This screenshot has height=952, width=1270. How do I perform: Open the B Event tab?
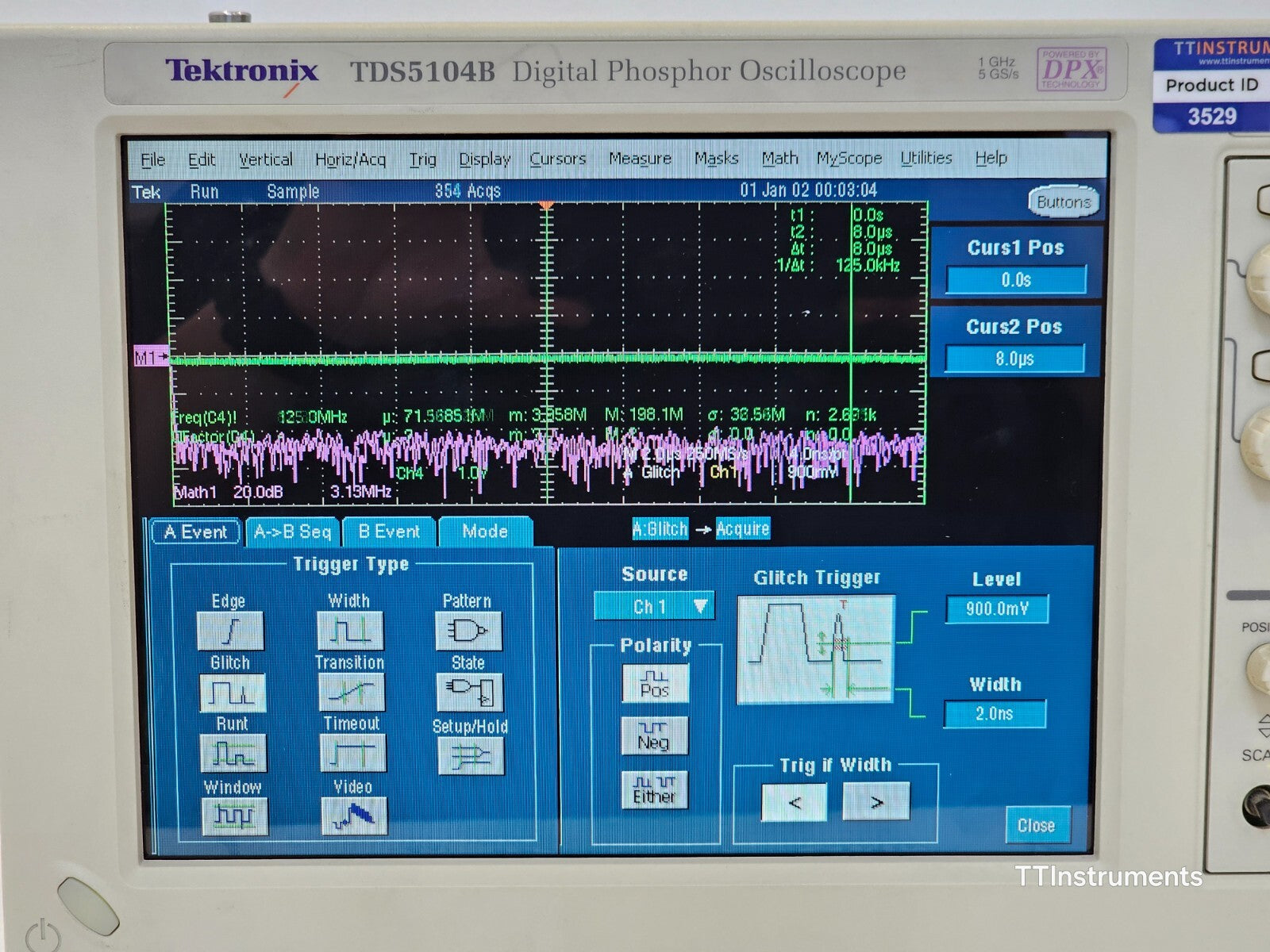(388, 532)
